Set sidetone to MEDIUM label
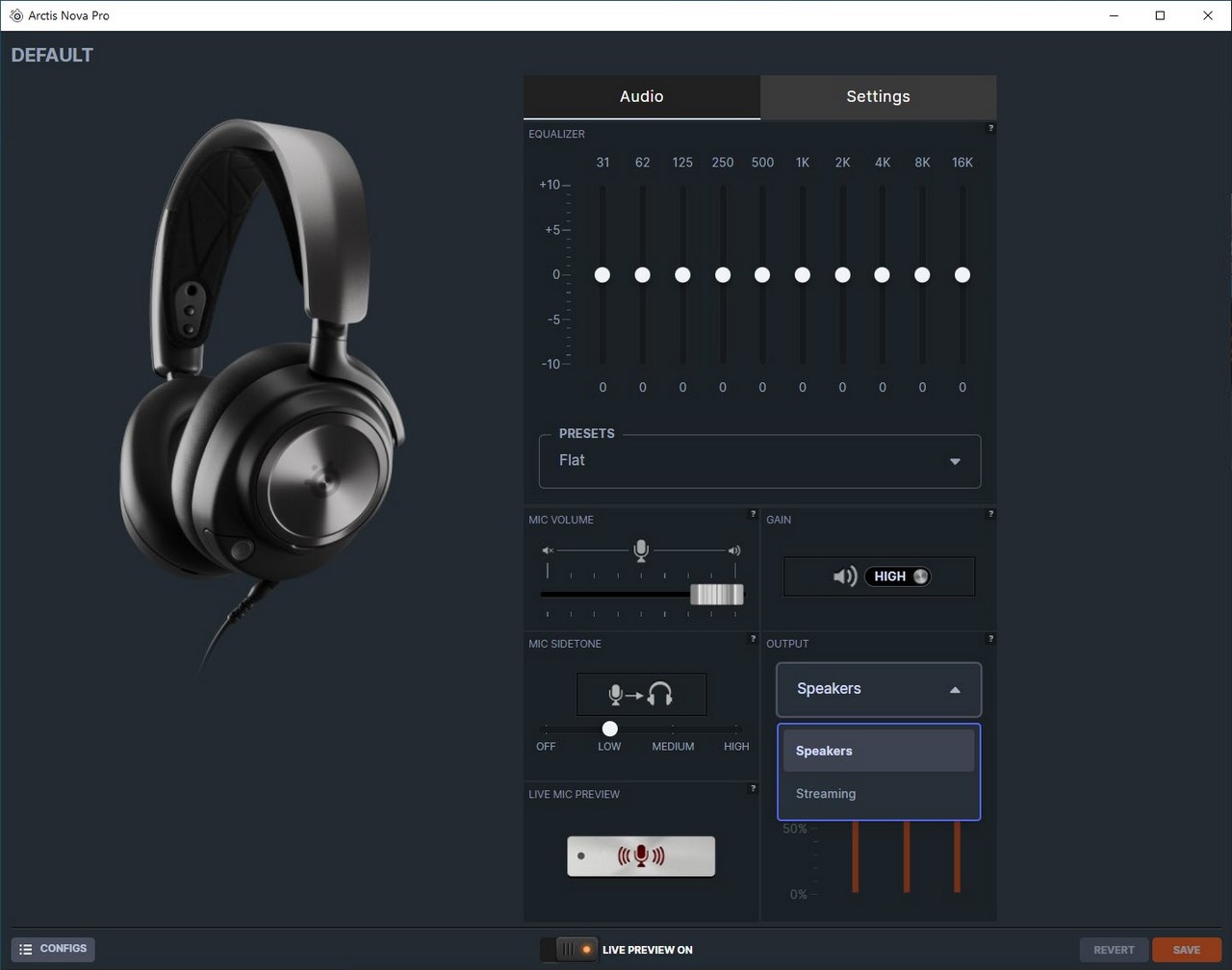 point(673,747)
